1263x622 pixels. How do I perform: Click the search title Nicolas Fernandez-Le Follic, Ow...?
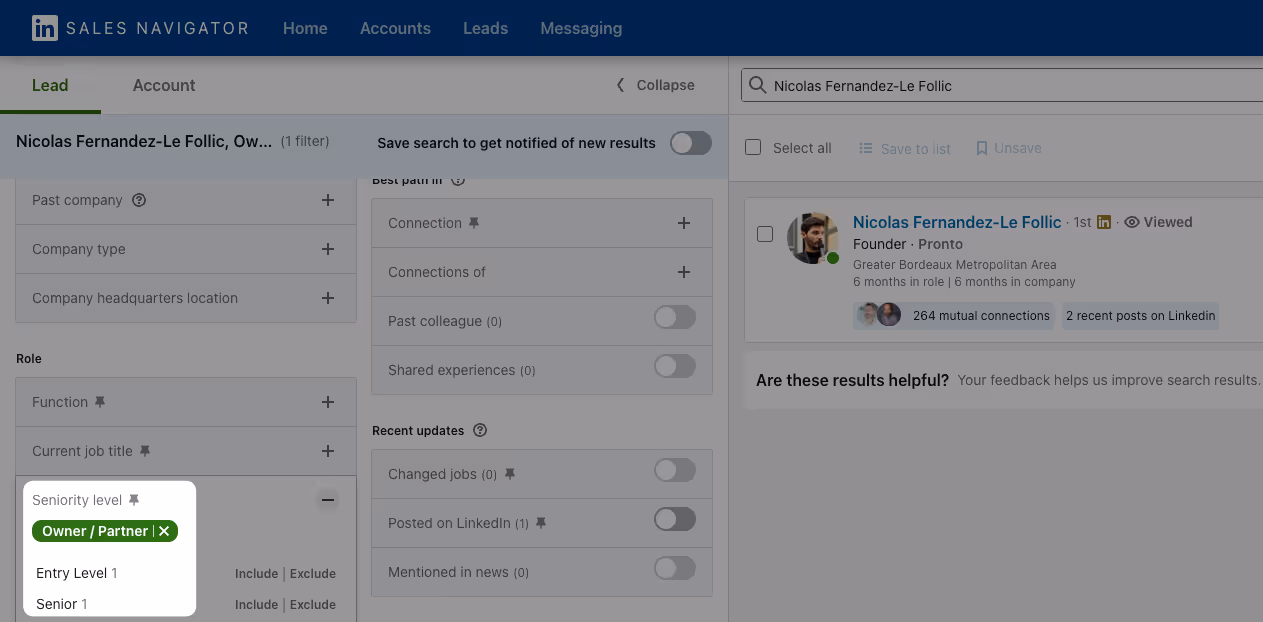click(x=144, y=142)
